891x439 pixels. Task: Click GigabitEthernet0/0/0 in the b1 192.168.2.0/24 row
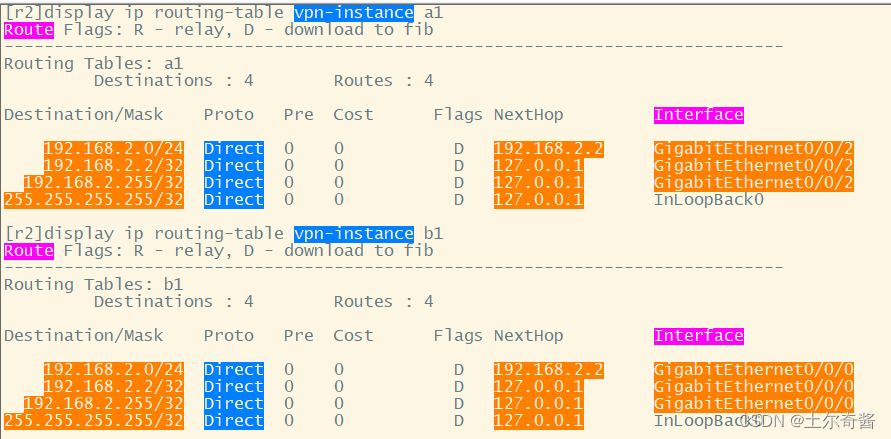coord(753,370)
